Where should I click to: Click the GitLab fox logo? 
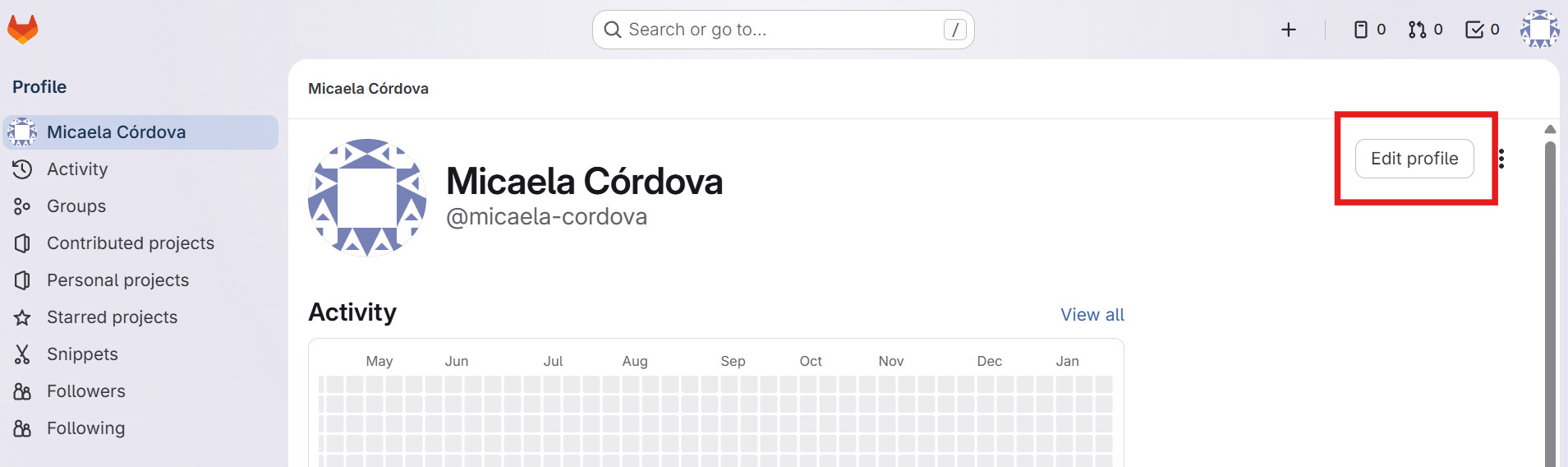[23, 30]
